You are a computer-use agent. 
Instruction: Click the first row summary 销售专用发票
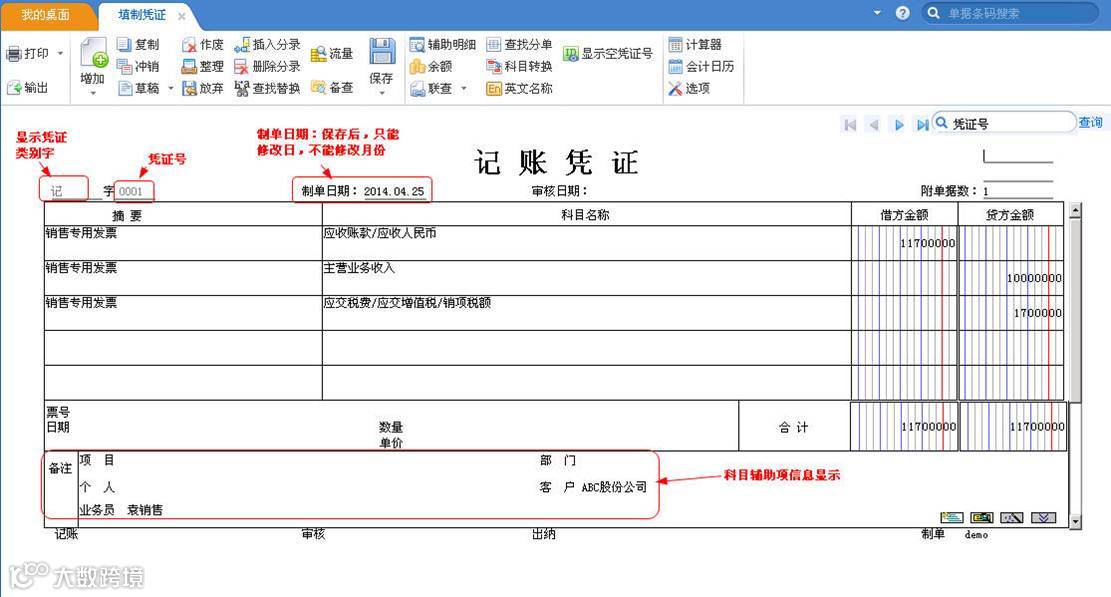[x=81, y=233]
